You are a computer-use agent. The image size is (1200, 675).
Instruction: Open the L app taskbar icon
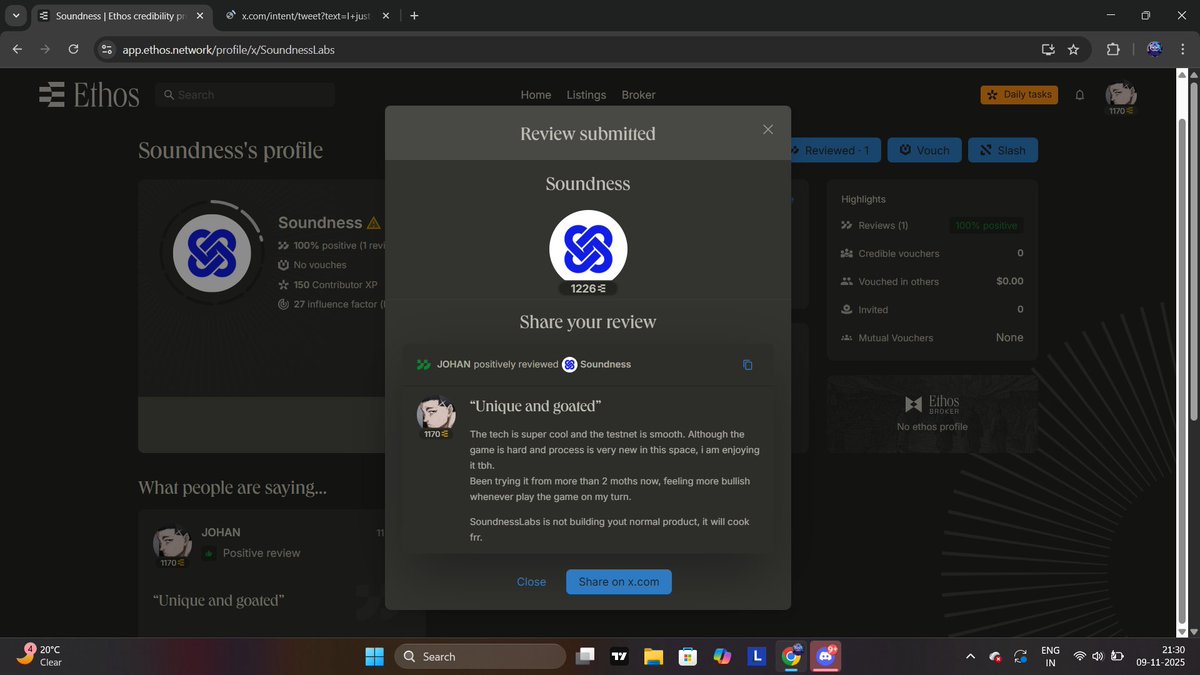pyautogui.click(x=757, y=656)
